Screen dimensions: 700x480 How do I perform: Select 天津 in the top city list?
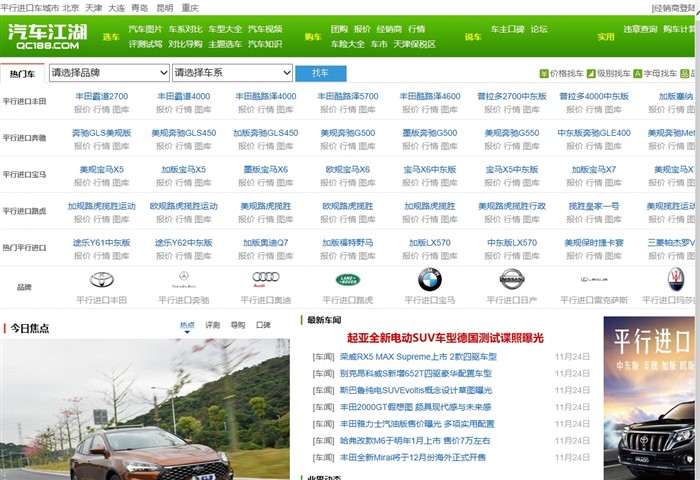(94, 8)
